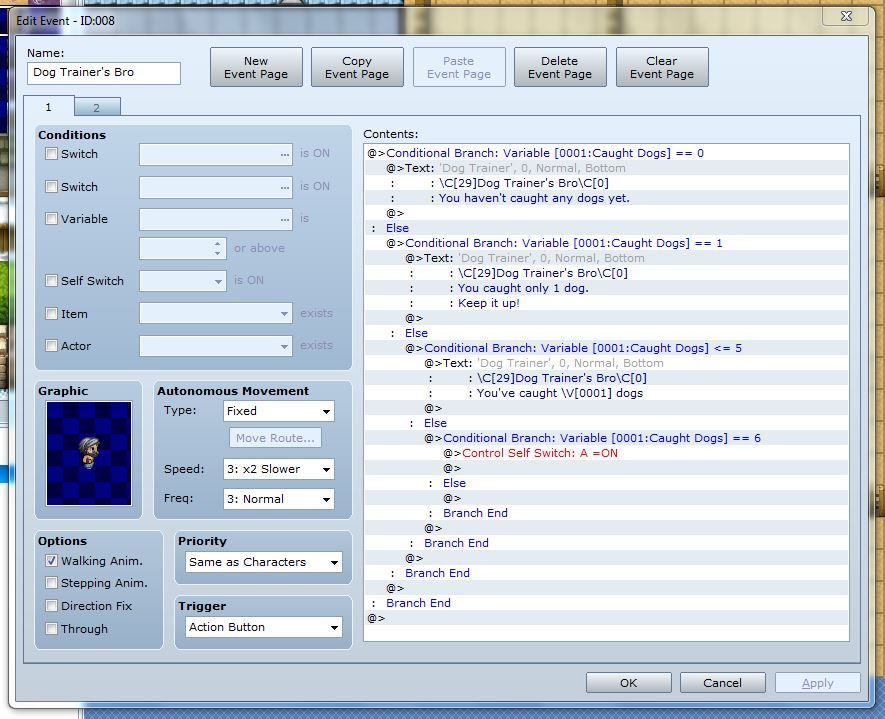
Task: Enable the Through option checkbox
Action: [x=52, y=629]
